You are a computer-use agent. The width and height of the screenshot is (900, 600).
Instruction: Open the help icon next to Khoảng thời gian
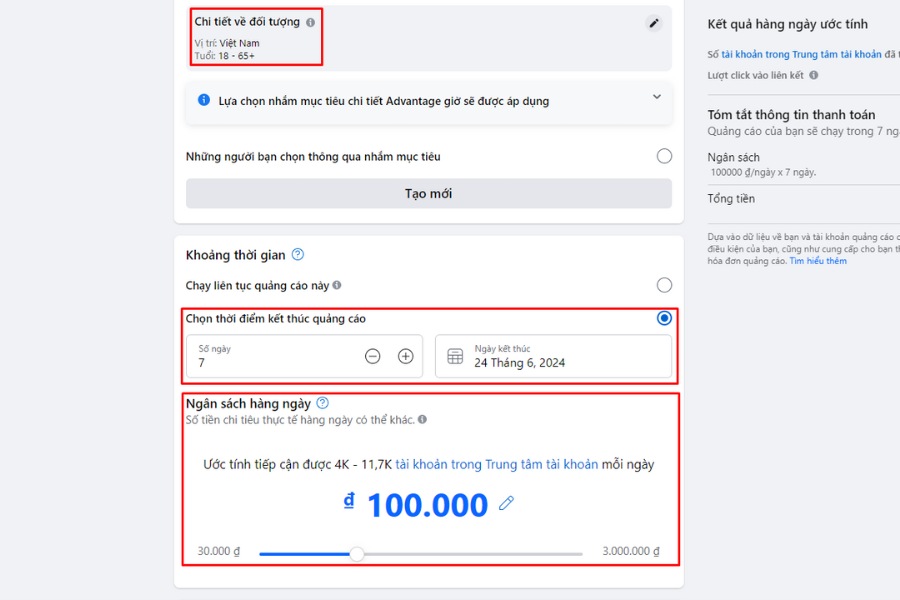point(296,255)
